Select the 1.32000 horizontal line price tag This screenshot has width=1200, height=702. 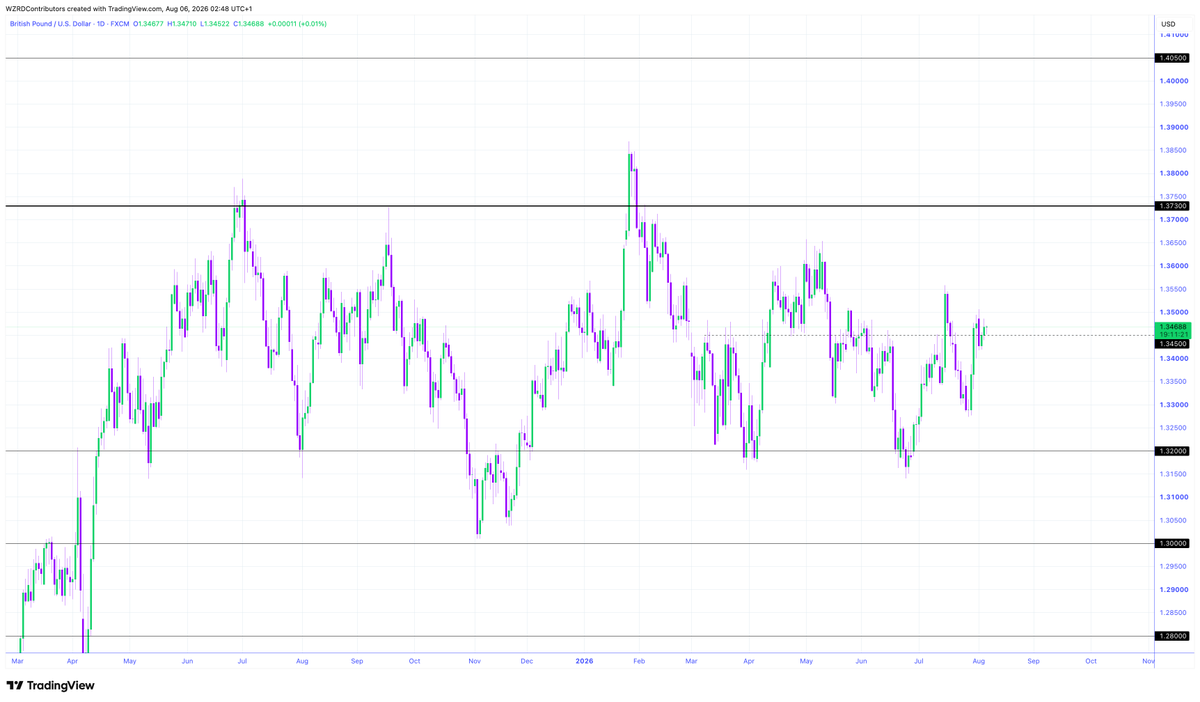1172,451
